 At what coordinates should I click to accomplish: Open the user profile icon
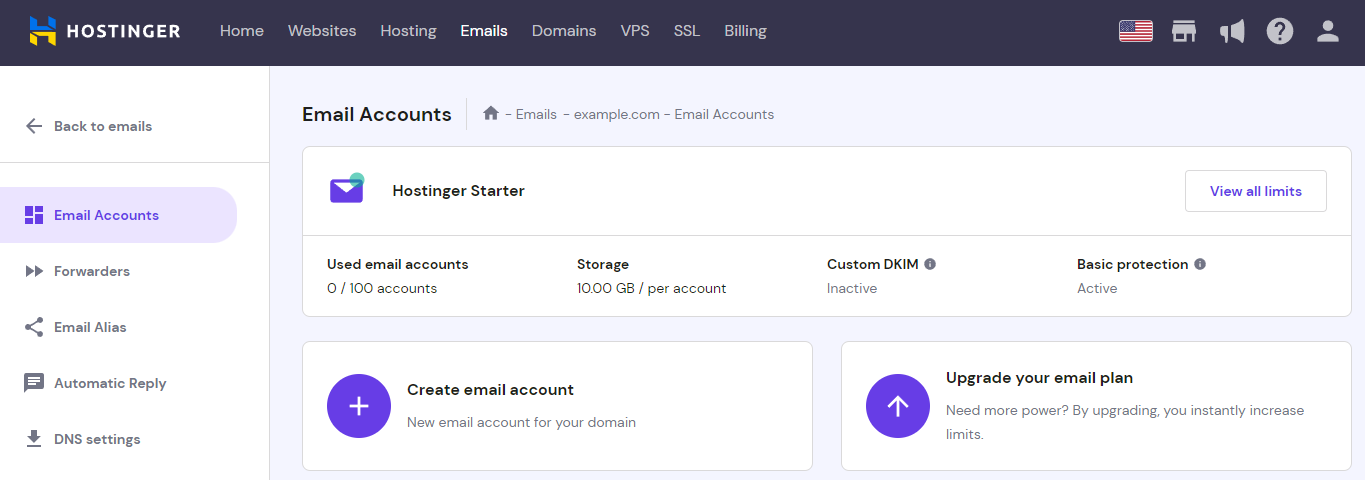click(x=1327, y=32)
